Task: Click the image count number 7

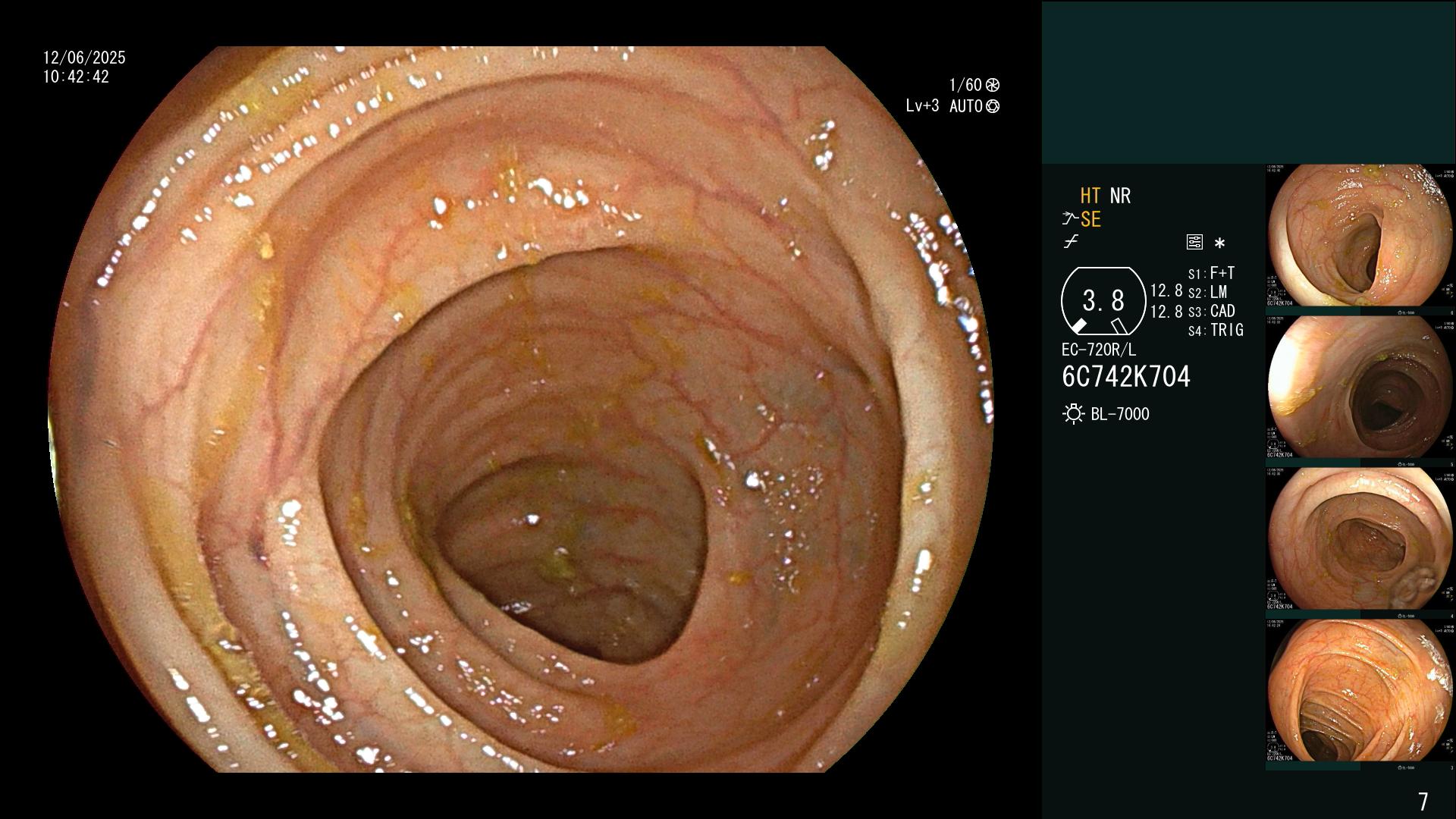Action: [1423, 801]
